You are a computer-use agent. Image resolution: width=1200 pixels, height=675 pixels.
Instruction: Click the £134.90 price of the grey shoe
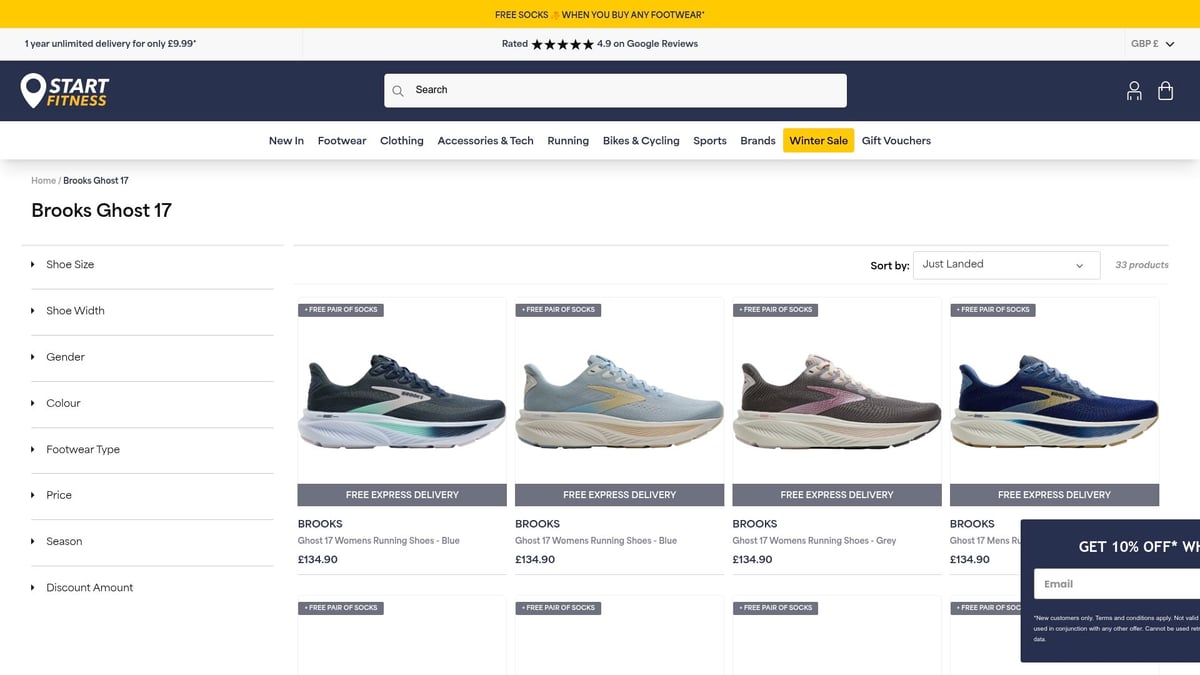pyautogui.click(x=752, y=560)
